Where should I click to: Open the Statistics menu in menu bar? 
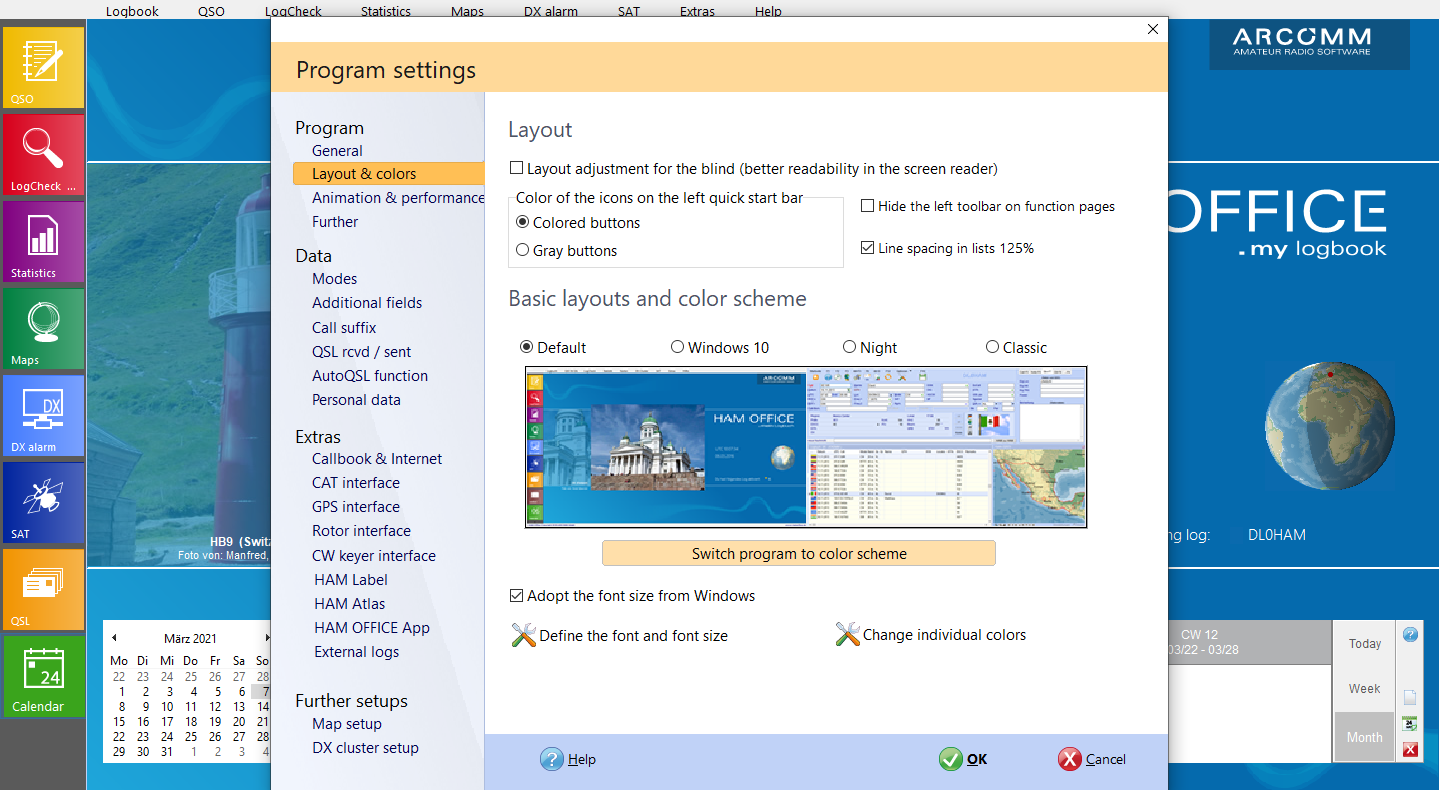385,12
